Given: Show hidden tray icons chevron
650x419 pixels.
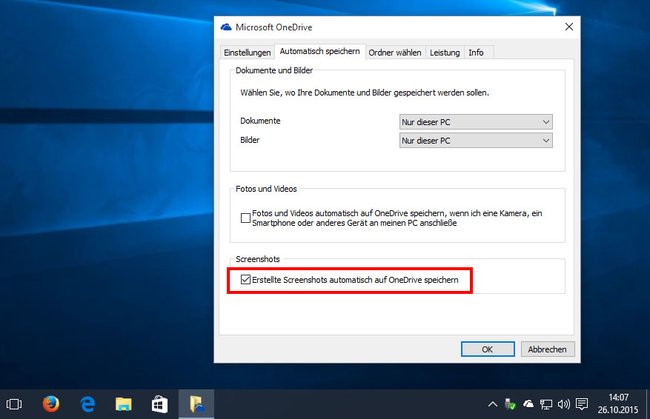Looking at the screenshot, I should click(x=492, y=404).
